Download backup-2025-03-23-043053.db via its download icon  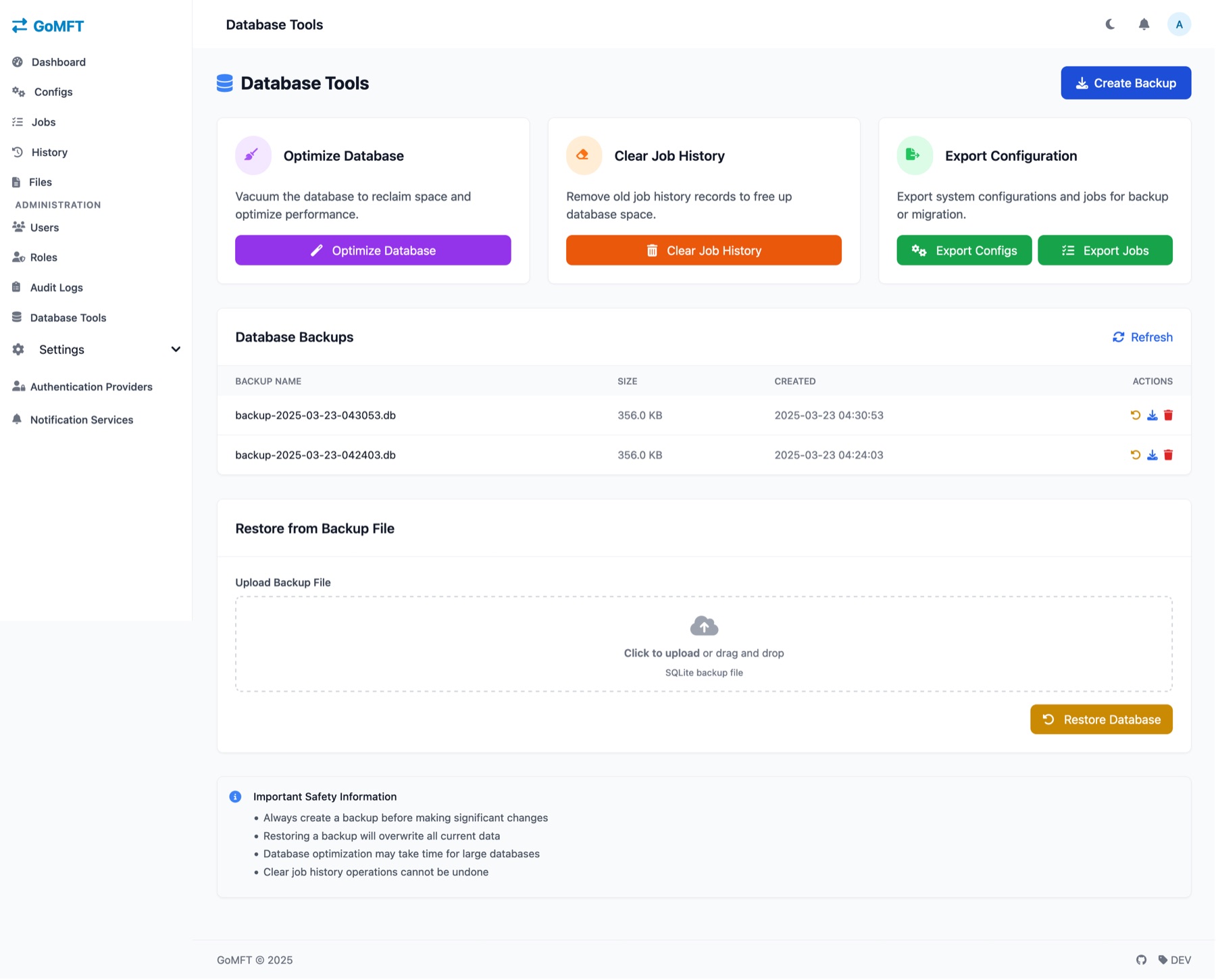pyautogui.click(x=1152, y=415)
